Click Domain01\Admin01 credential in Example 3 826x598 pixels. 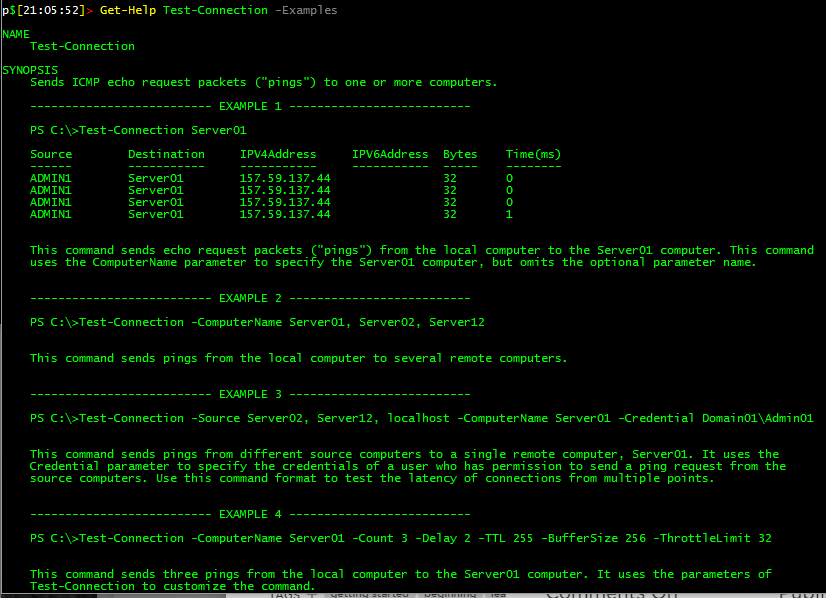(x=757, y=418)
